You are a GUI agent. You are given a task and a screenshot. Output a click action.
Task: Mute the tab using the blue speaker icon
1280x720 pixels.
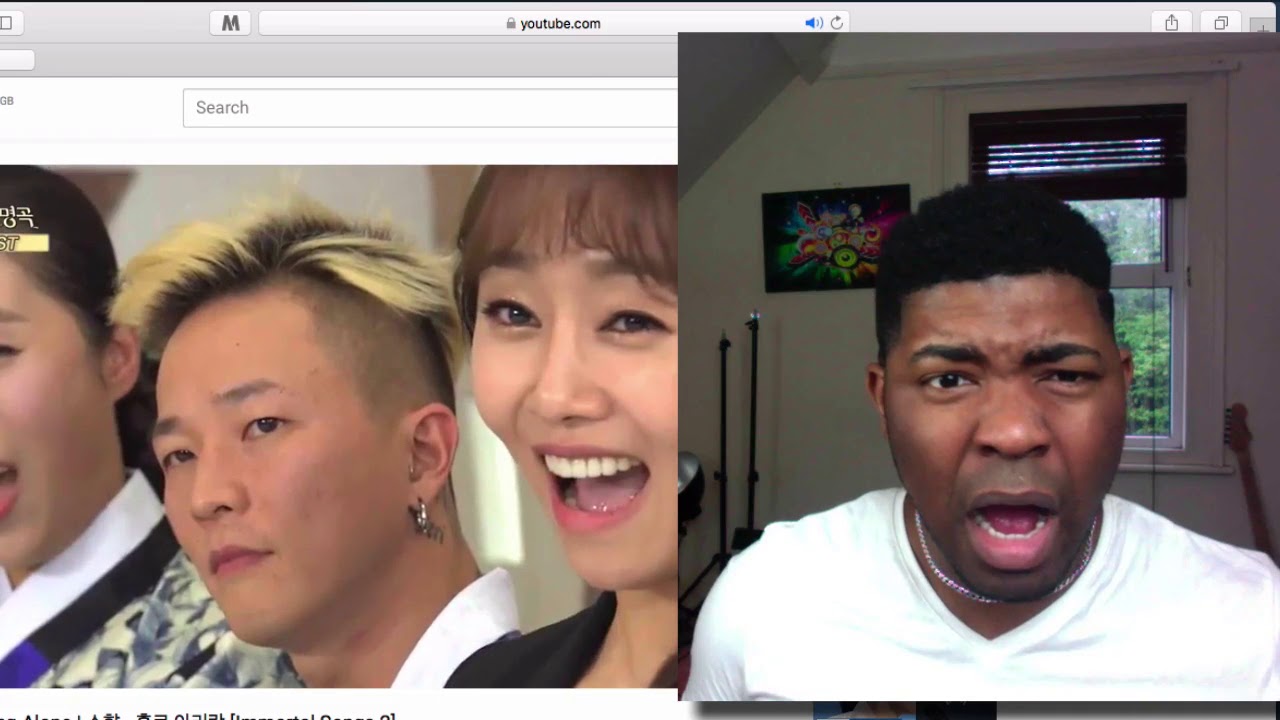coord(813,23)
